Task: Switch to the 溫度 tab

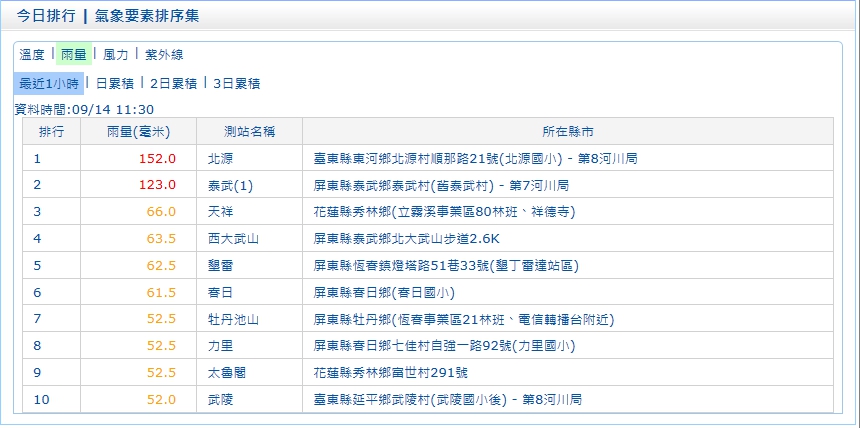Action: 32,55
